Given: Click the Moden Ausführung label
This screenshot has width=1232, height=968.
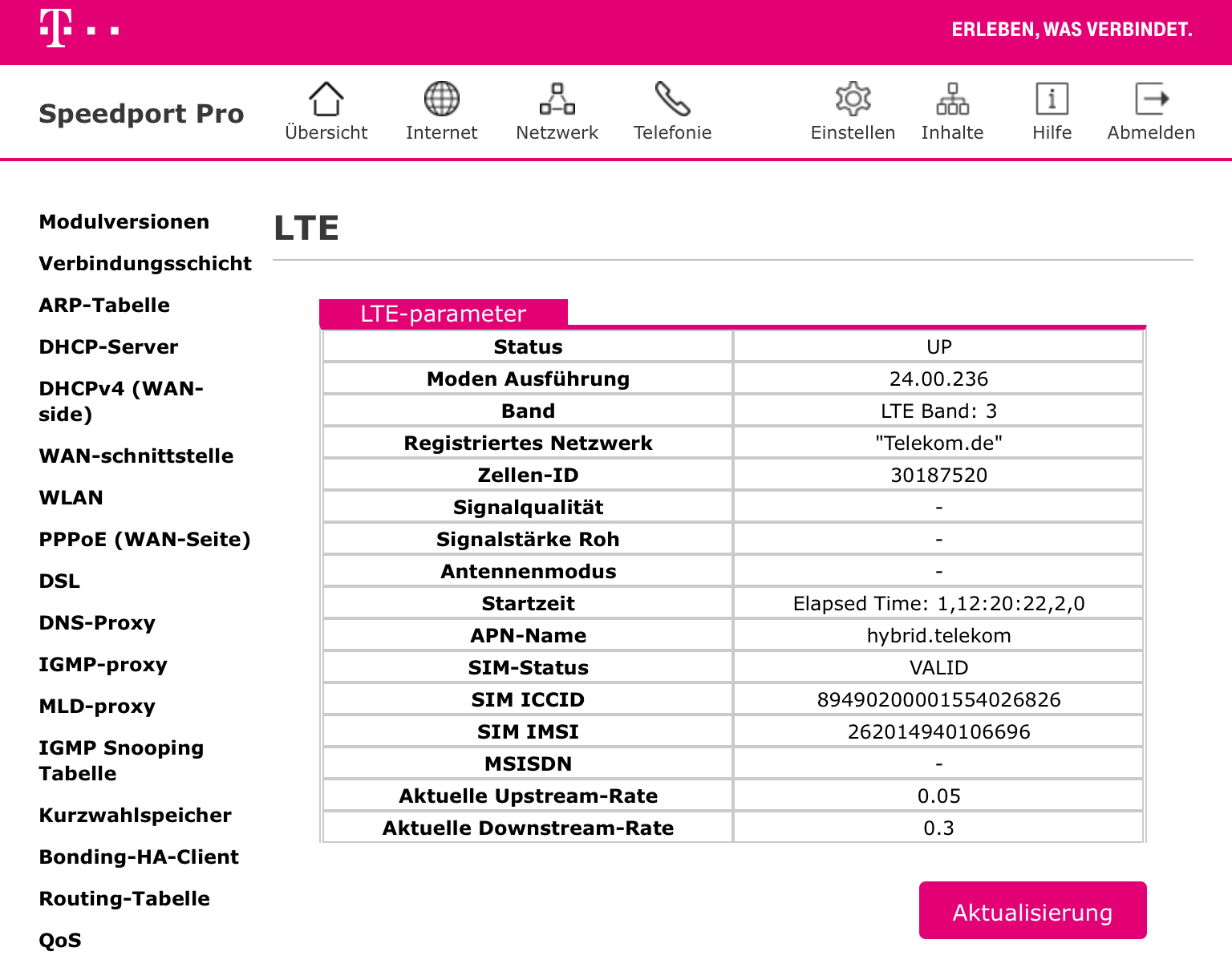Looking at the screenshot, I should [528, 379].
